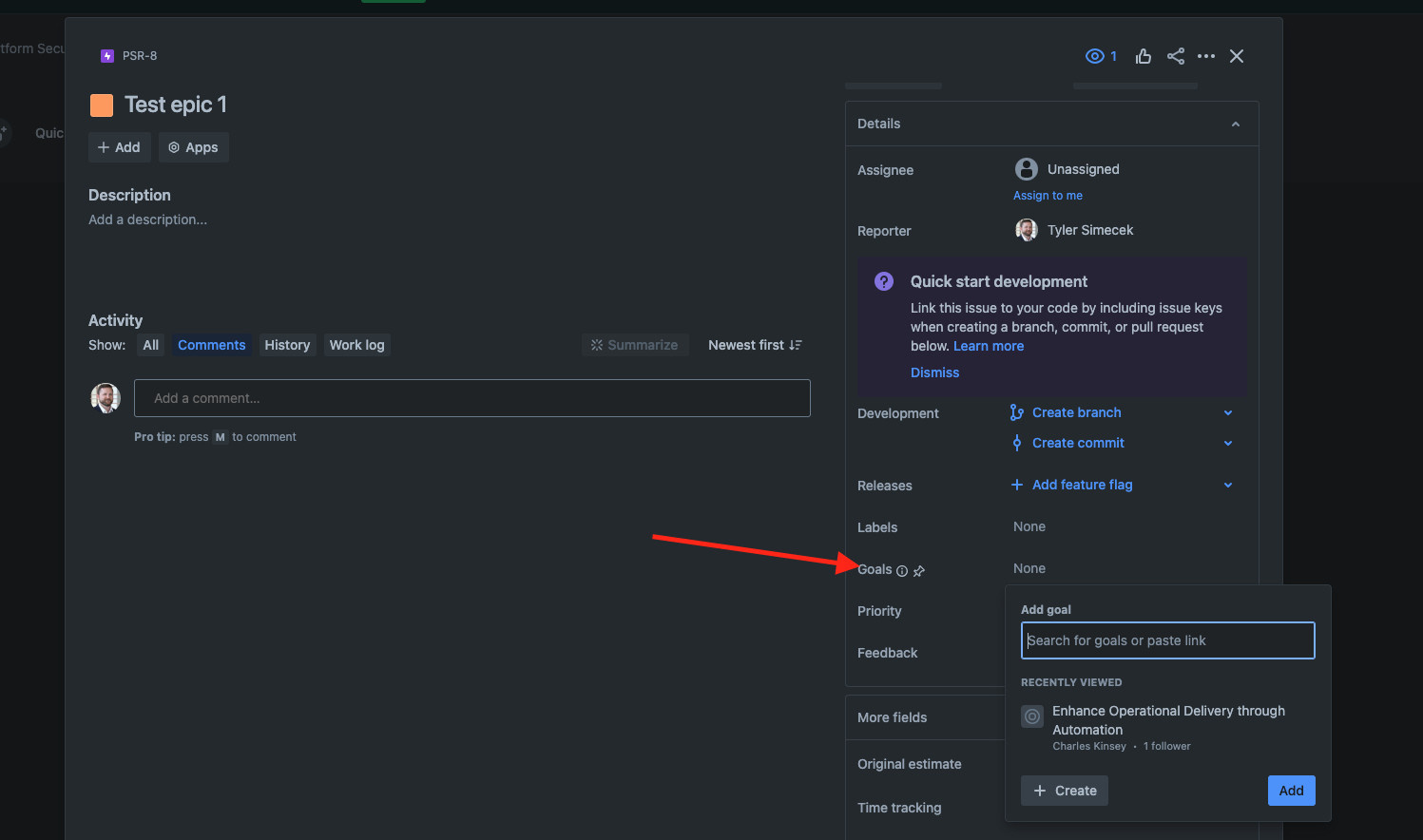Viewport: 1423px width, 840px height.
Task: Toggle comment sort order Newest first
Action: tap(755, 345)
